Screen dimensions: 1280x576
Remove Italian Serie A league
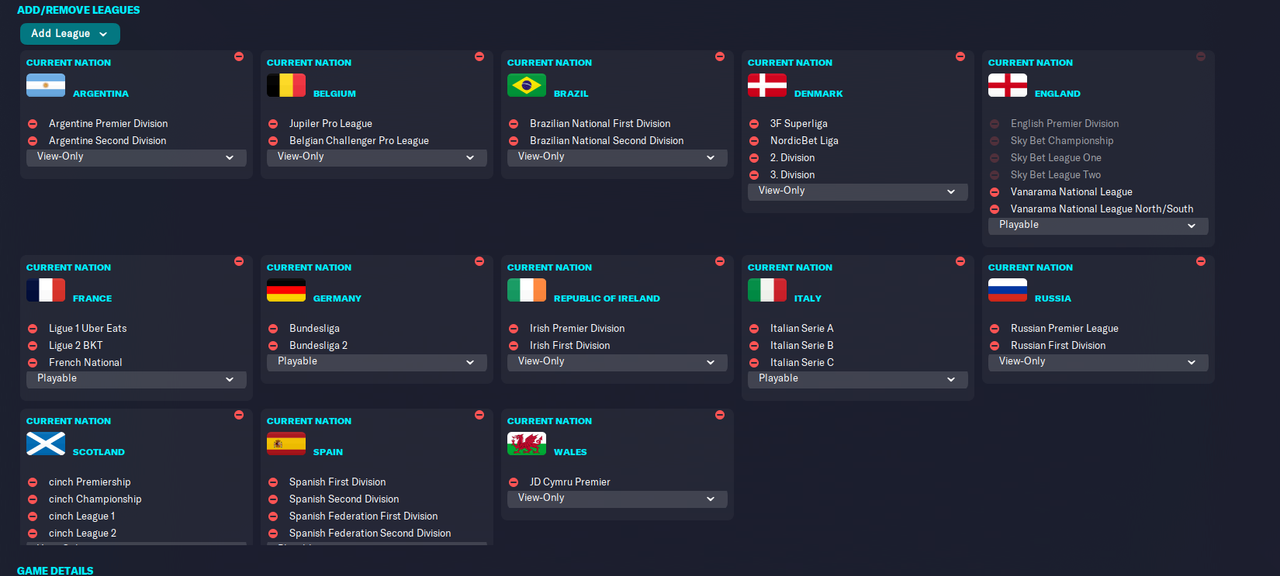click(x=754, y=329)
